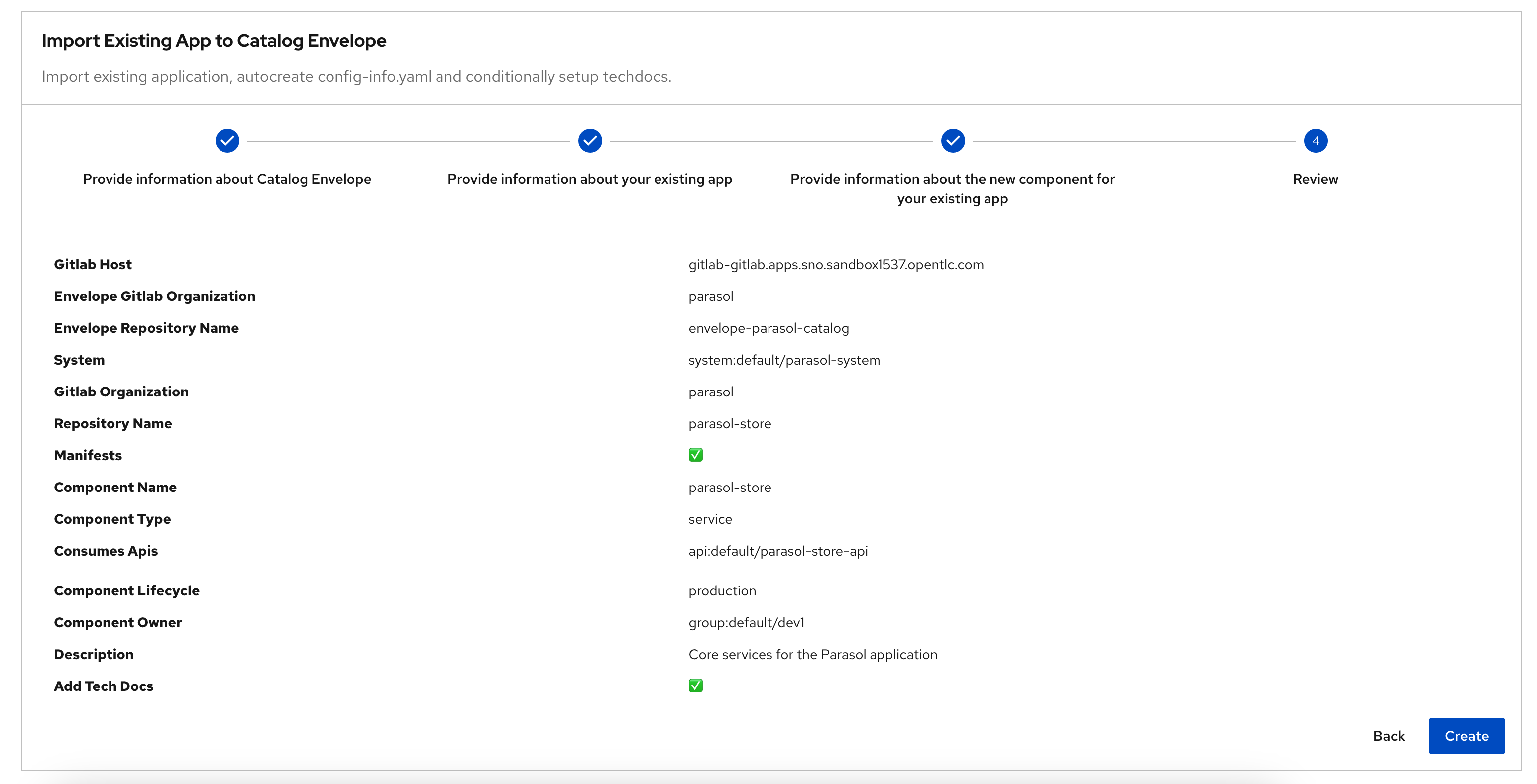This screenshot has height=784, width=1537.
Task: Expand the Component Owner dropdown selector
Action: click(x=750, y=622)
